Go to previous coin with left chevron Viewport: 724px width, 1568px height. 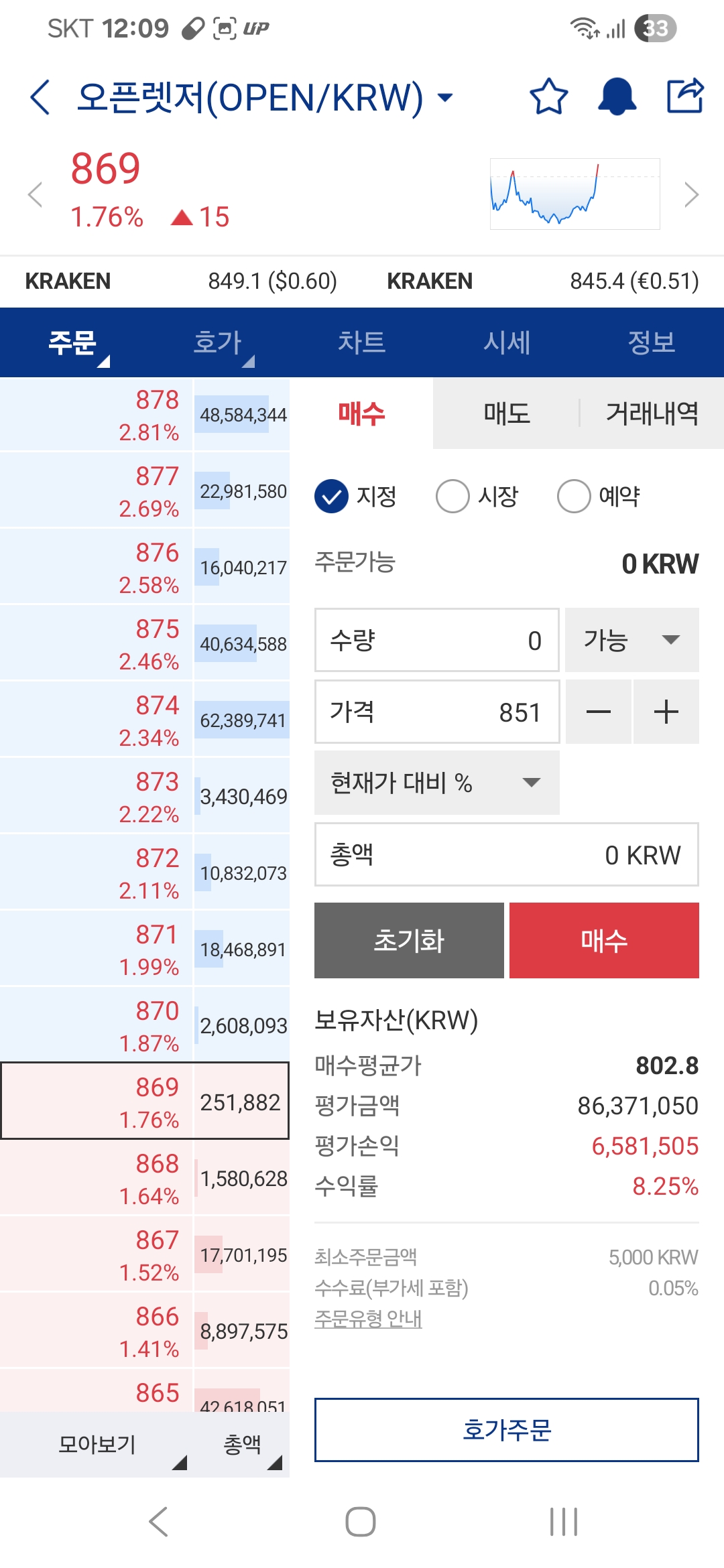click(35, 195)
